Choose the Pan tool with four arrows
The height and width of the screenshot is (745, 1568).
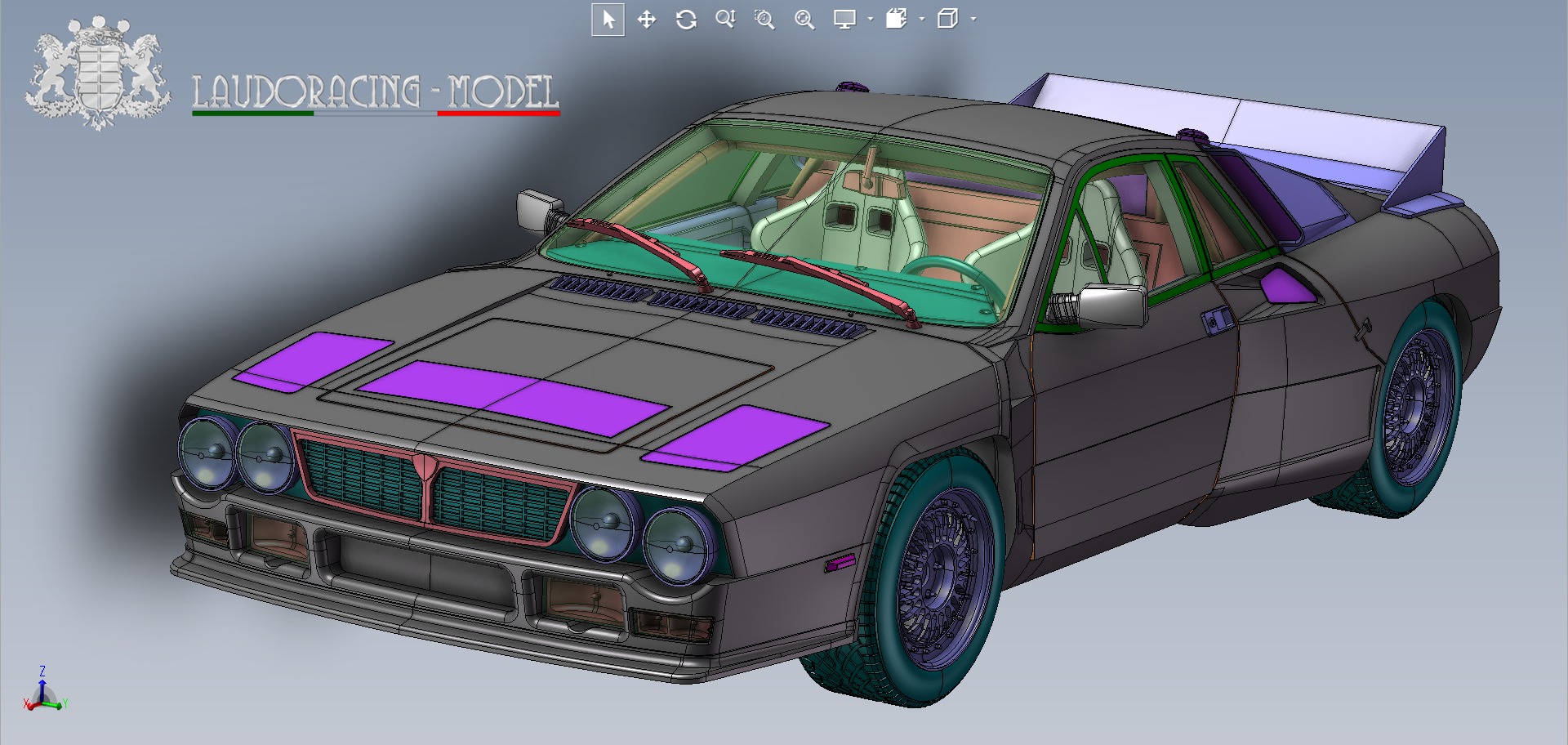(647, 20)
